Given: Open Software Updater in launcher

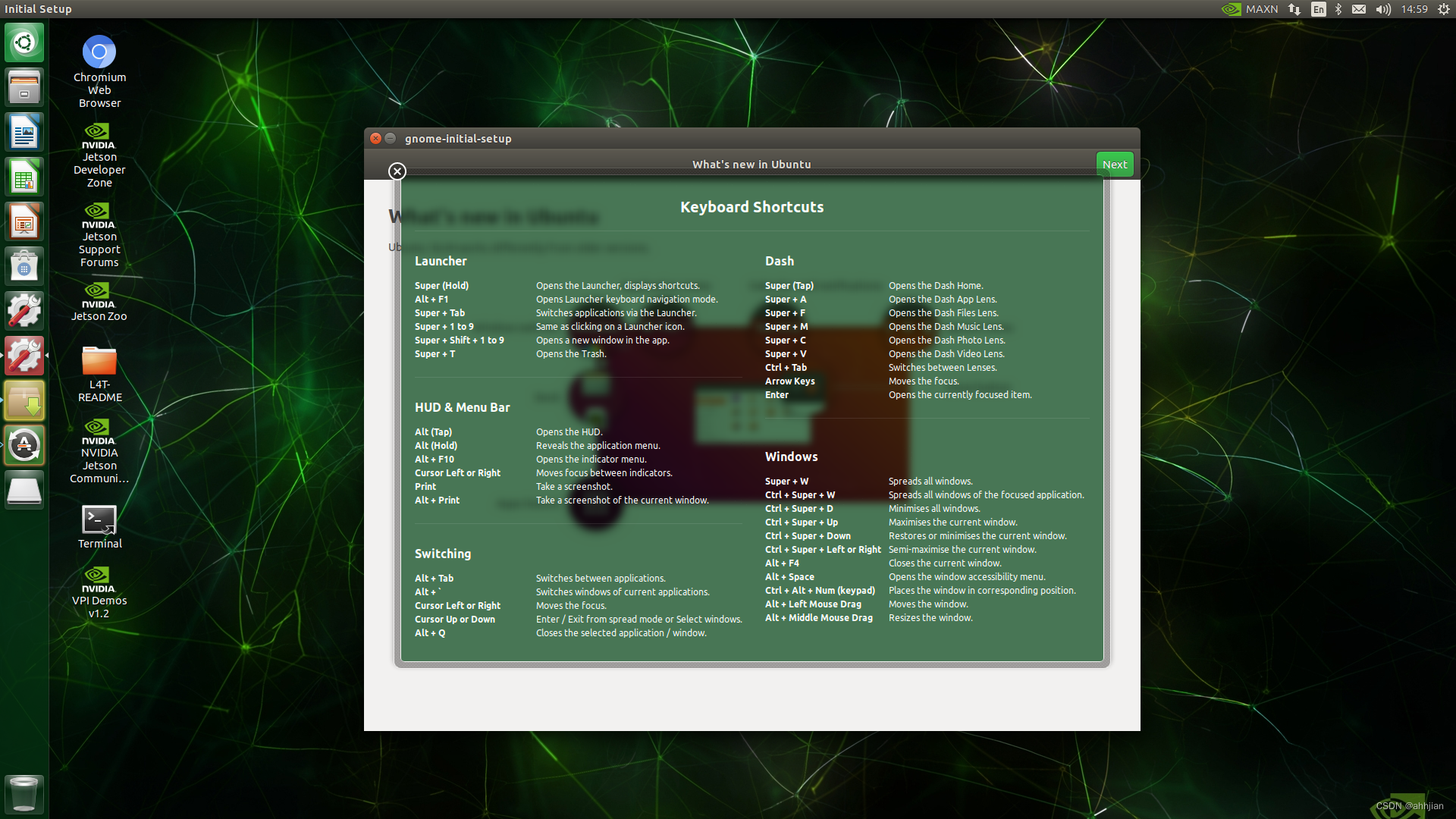Looking at the screenshot, I should point(24,445).
